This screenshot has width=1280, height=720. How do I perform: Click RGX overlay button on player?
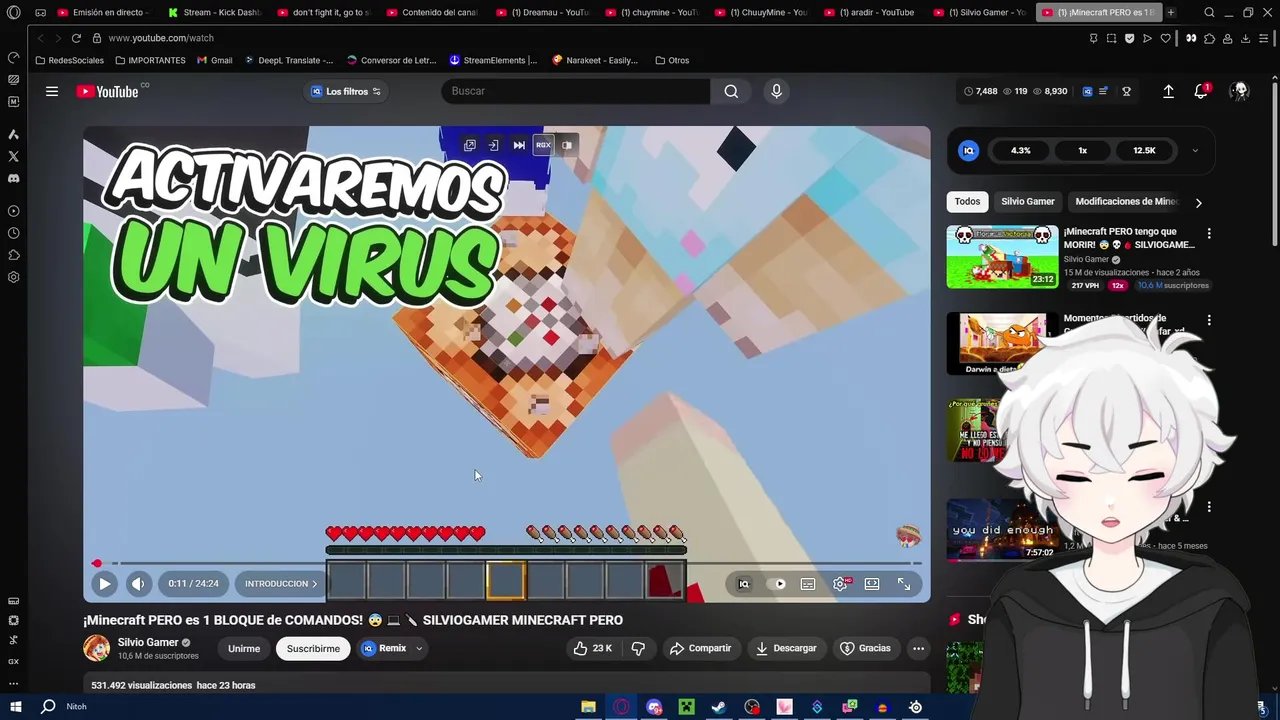pyautogui.click(x=543, y=145)
